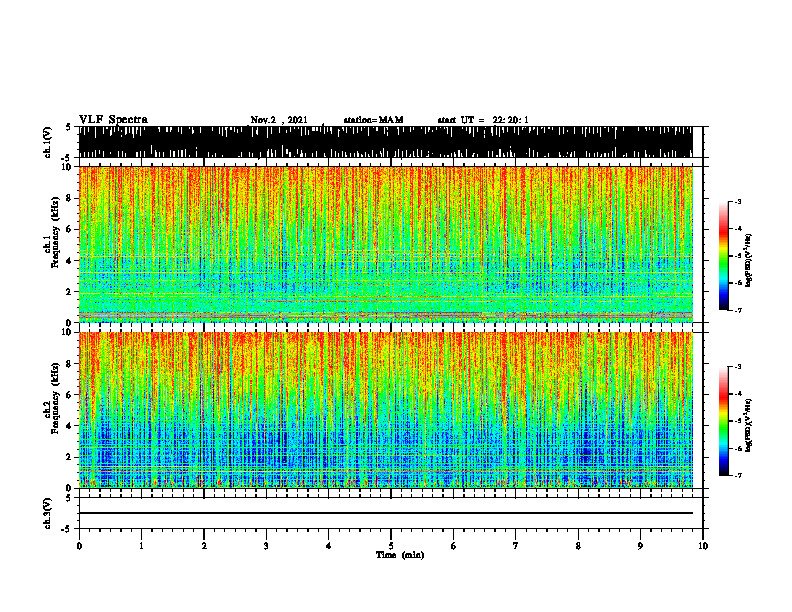Click time axis tick label "9"
Viewport: 792px width, 612px height.
click(640, 546)
